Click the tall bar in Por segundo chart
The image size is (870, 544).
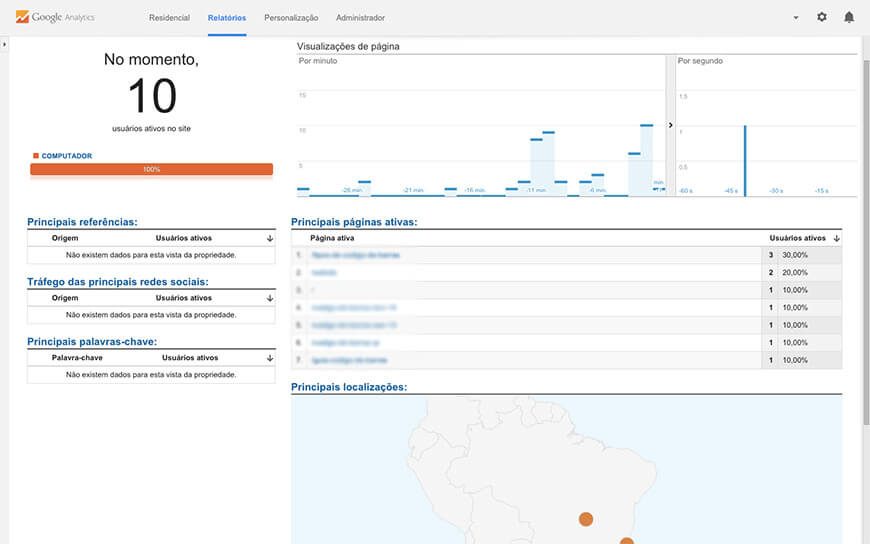coord(744,160)
